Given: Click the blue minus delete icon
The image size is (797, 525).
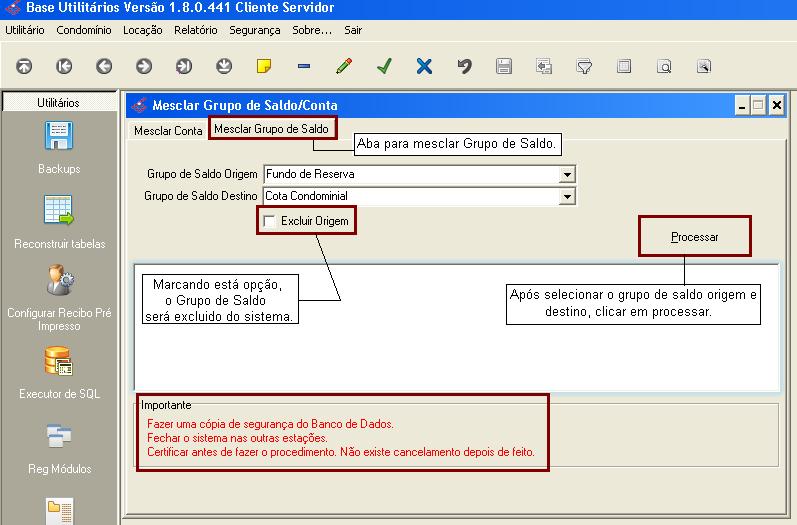Looking at the screenshot, I should point(304,67).
